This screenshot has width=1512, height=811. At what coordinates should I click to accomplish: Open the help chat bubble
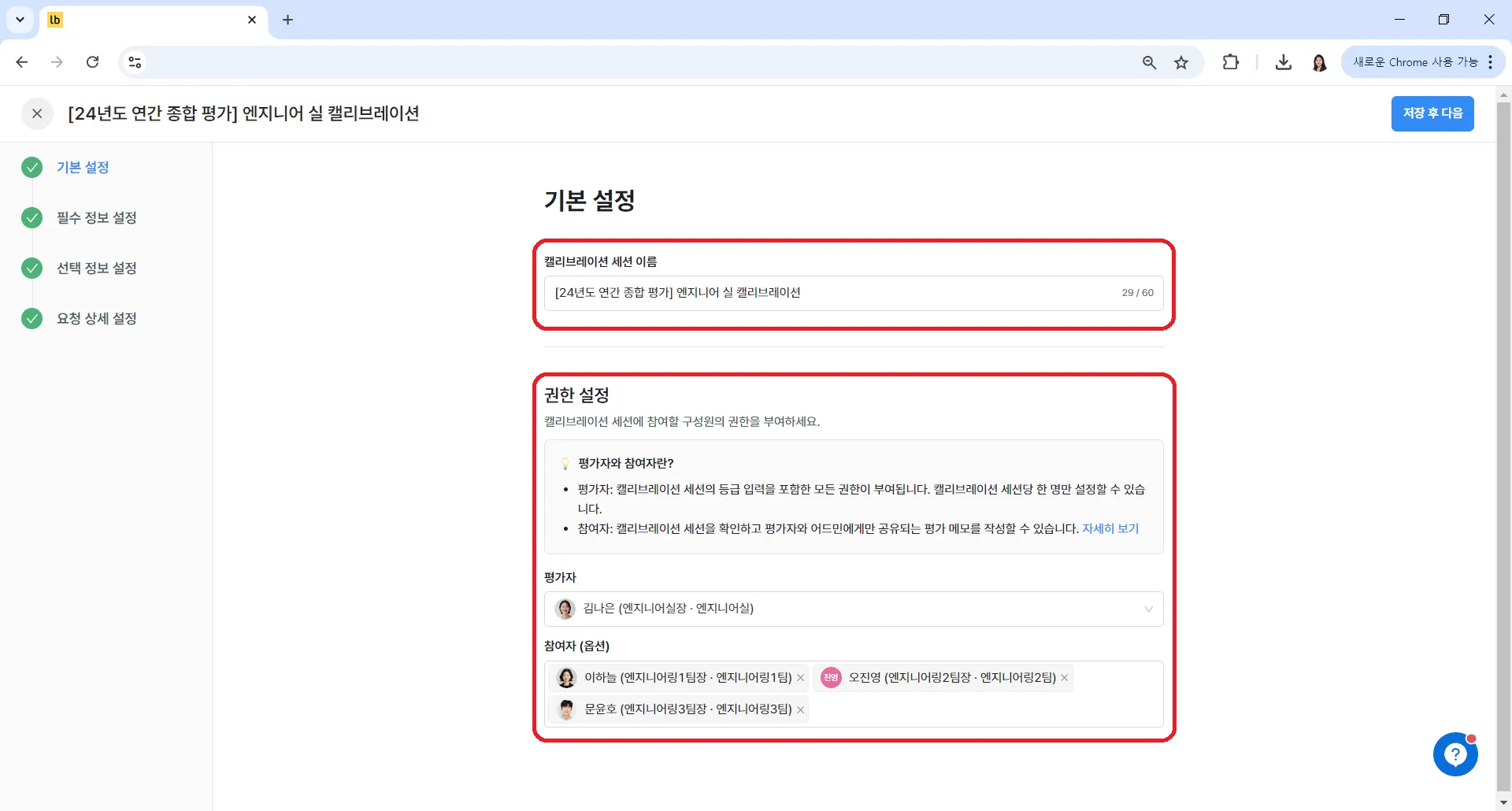[1455, 754]
